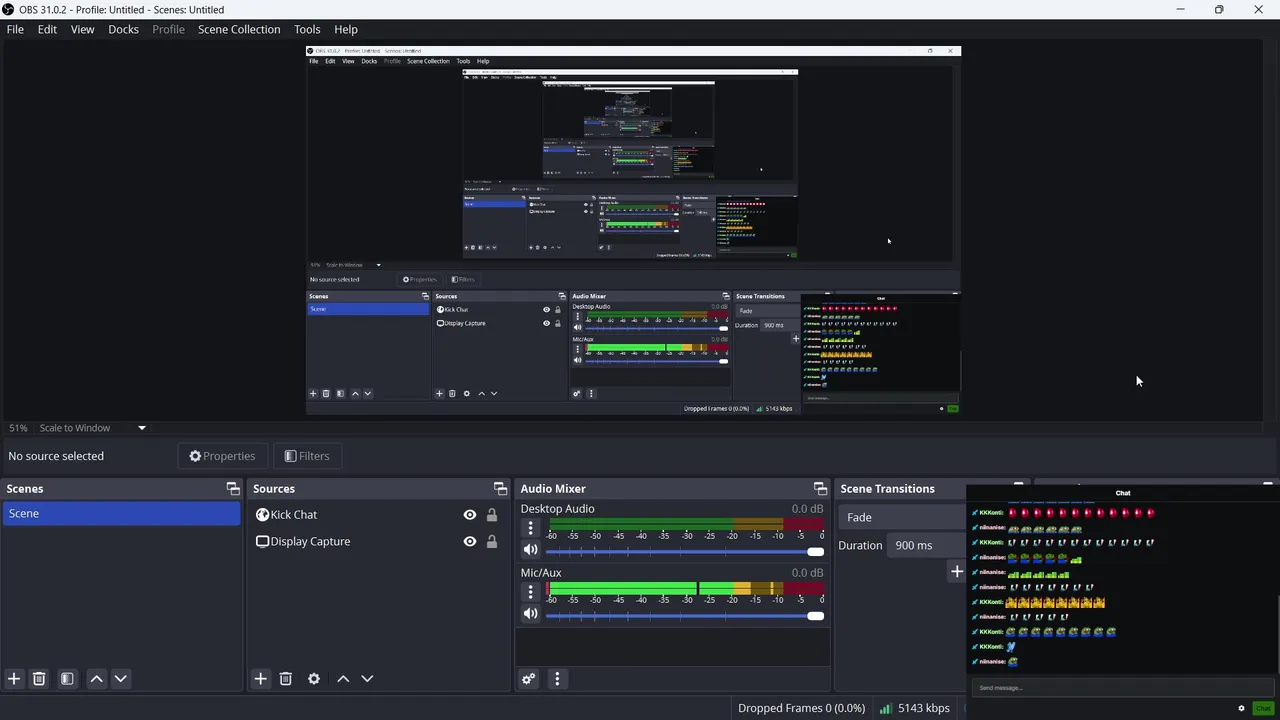Open the View menu
This screenshot has height=720, width=1280.
point(82,29)
